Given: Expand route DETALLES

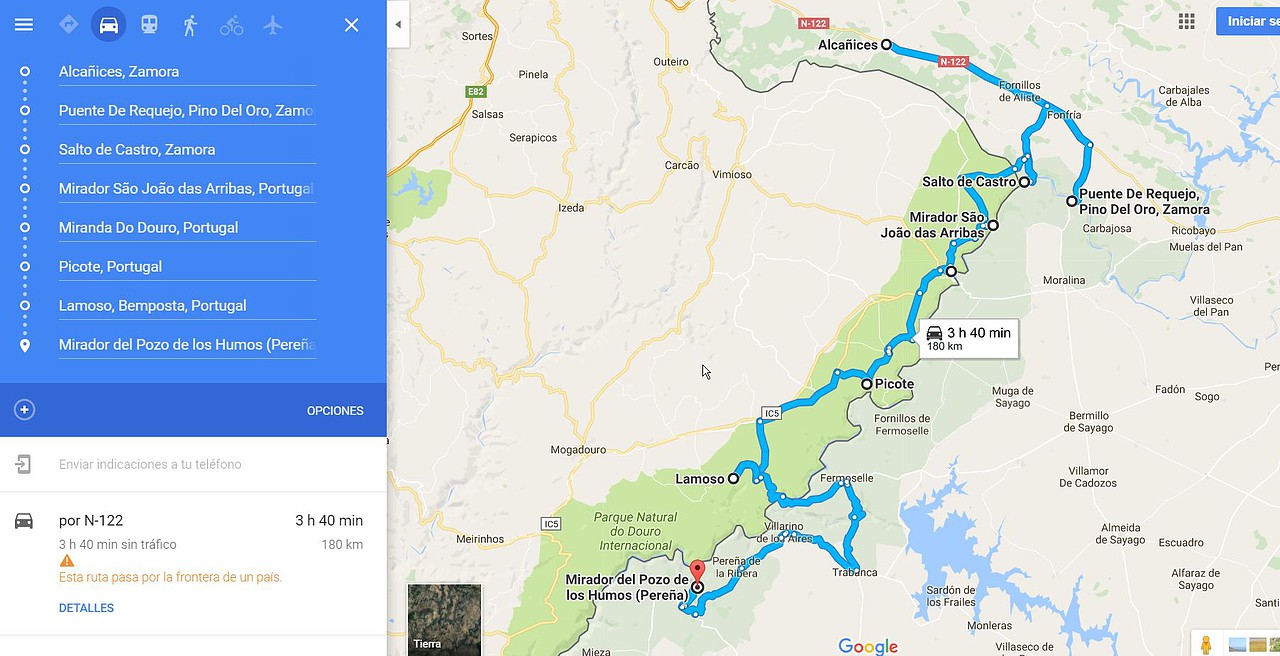Looking at the screenshot, I should [86, 608].
